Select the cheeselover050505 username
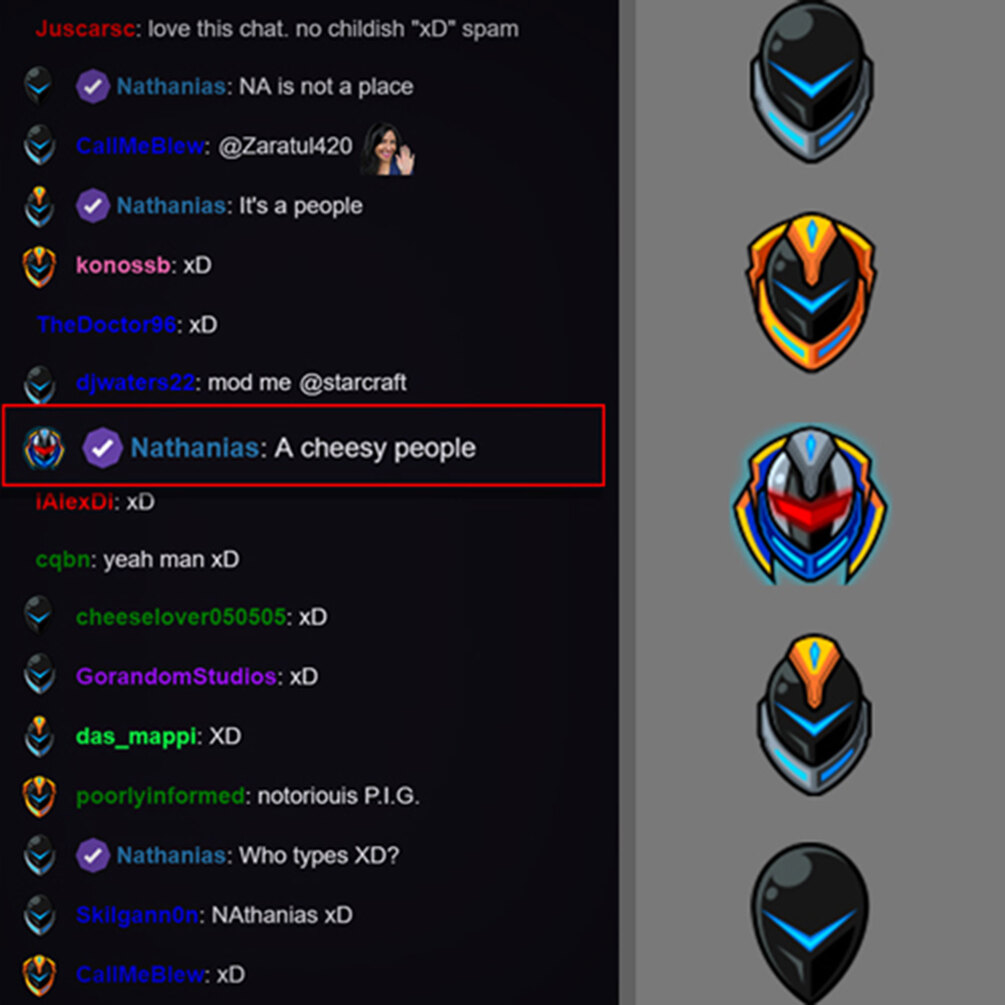The height and width of the screenshot is (1005, 1005). [x=181, y=617]
